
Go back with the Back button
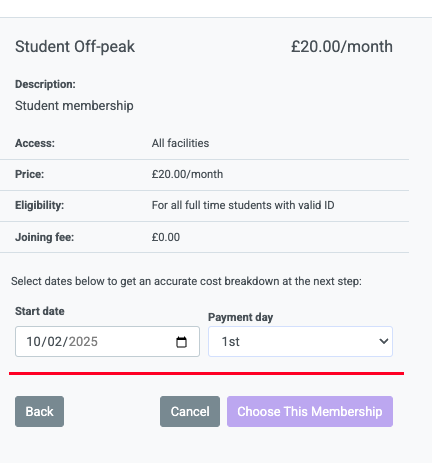[39, 411]
